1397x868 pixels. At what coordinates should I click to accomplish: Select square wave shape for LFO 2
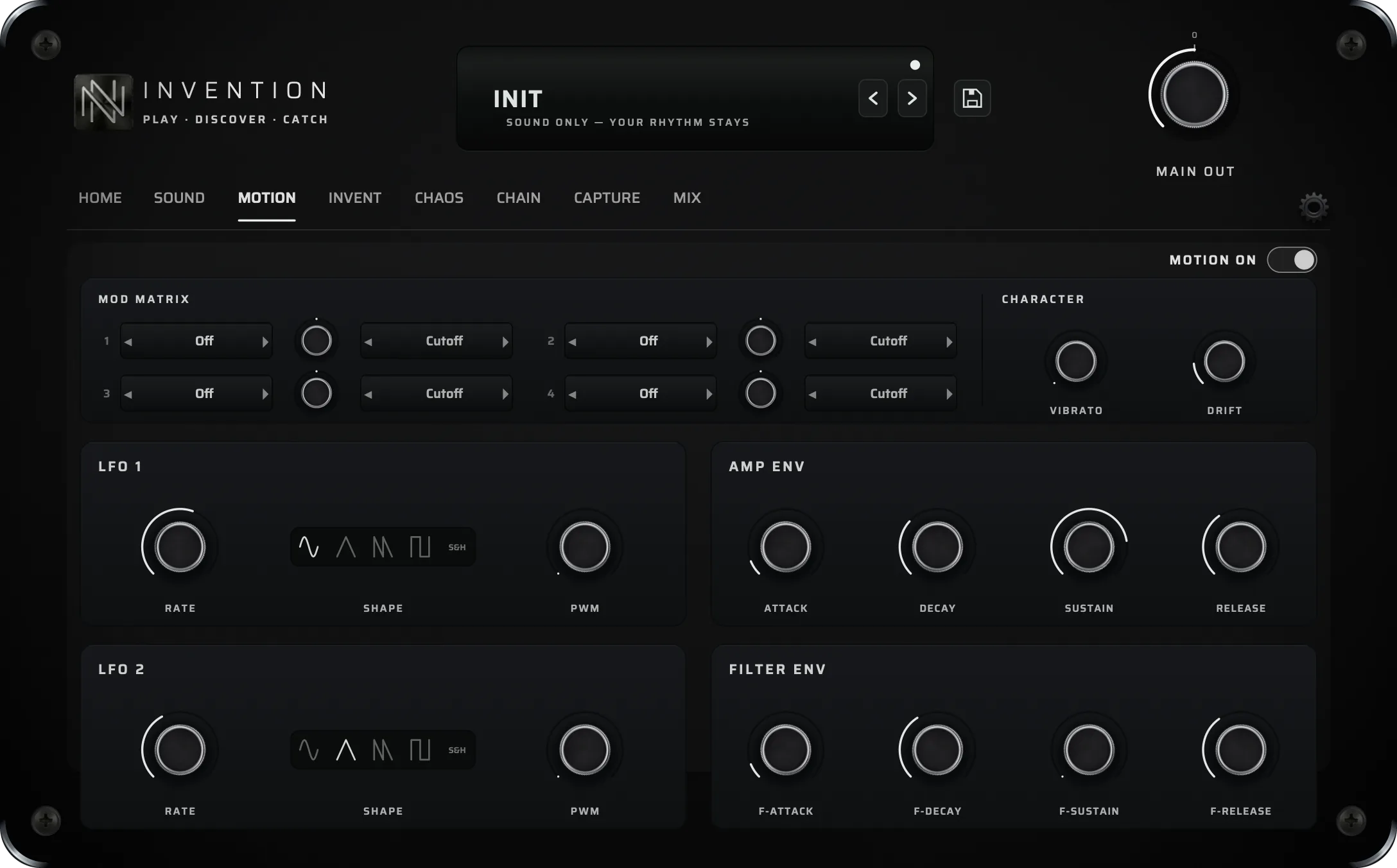[x=420, y=750]
